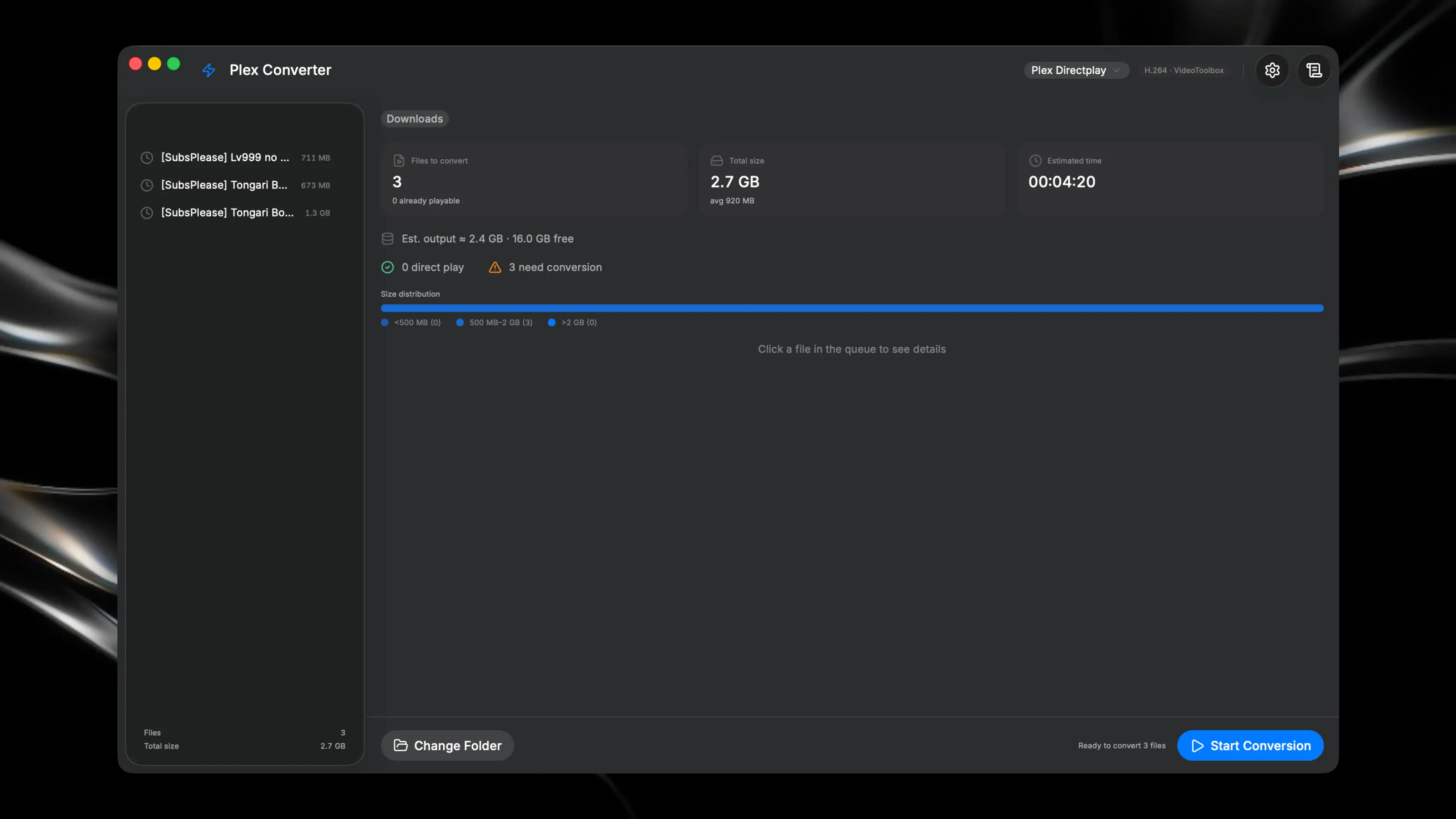Click the Total size drive icon
This screenshot has height=819, width=1456.
[716, 161]
